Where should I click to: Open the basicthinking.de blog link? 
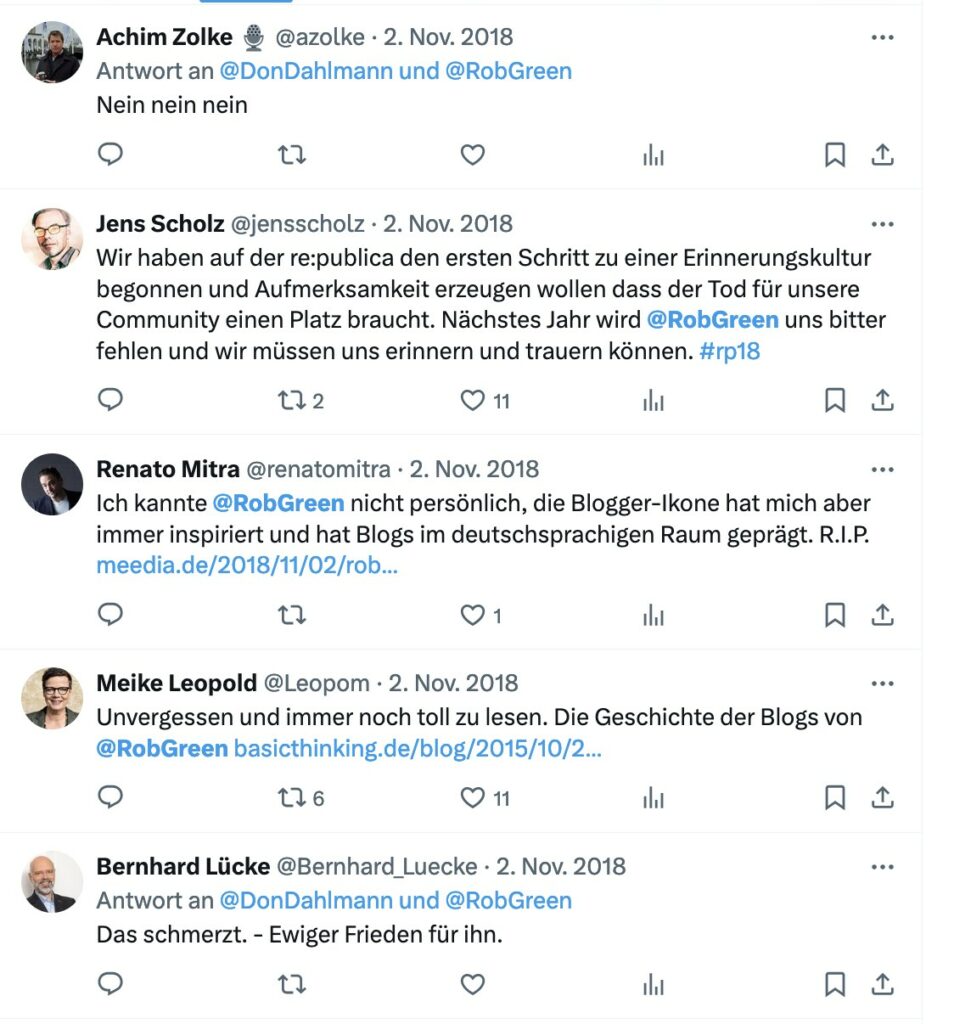coord(417,748)
